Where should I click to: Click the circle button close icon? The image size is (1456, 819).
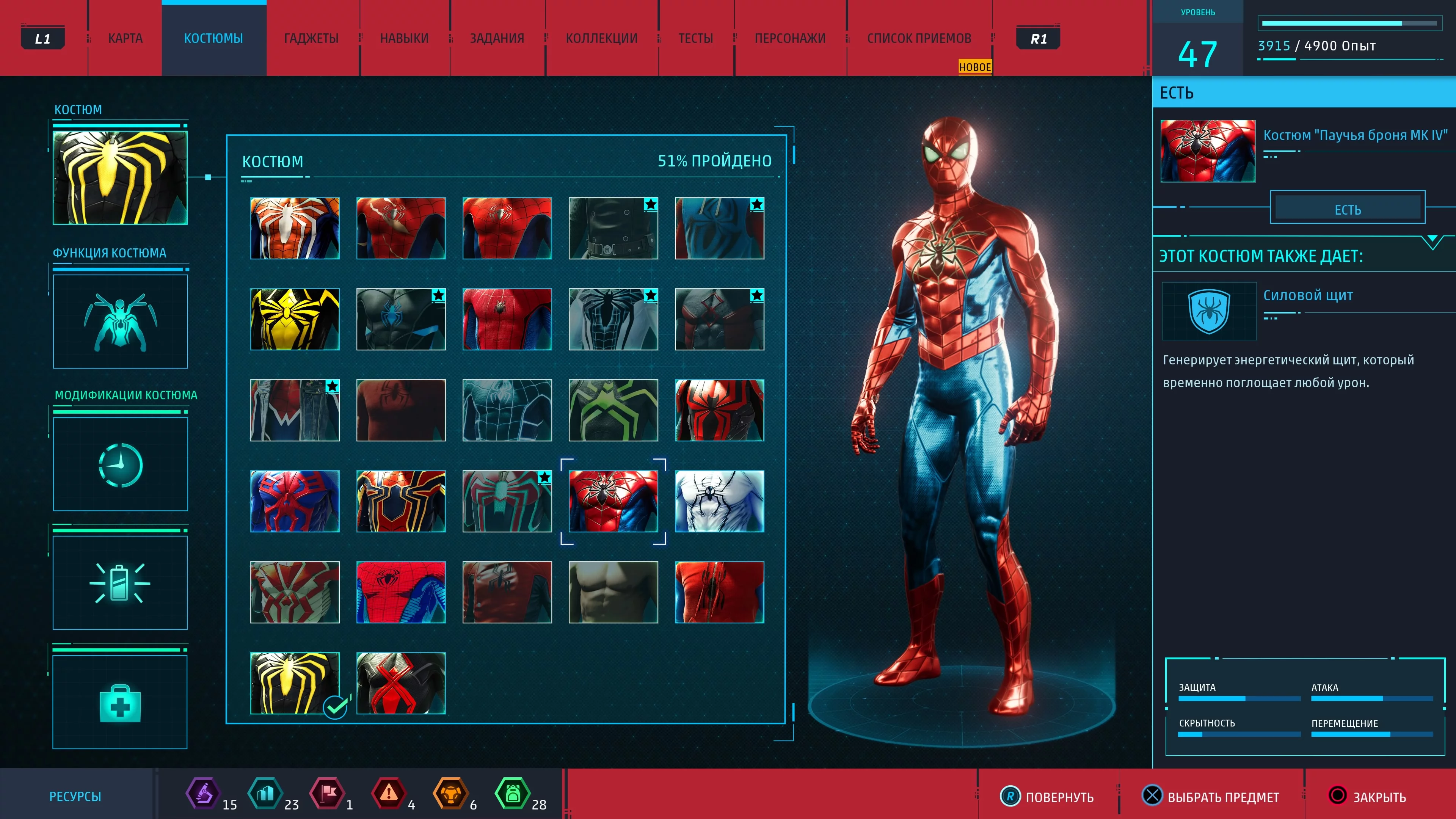pos(1337,795)
